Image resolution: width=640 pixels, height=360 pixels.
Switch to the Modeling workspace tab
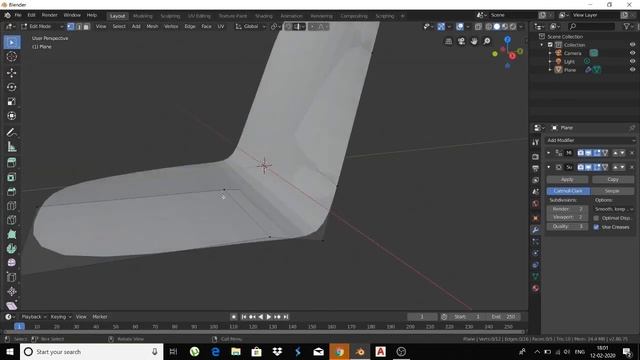(x=142, y=16)
